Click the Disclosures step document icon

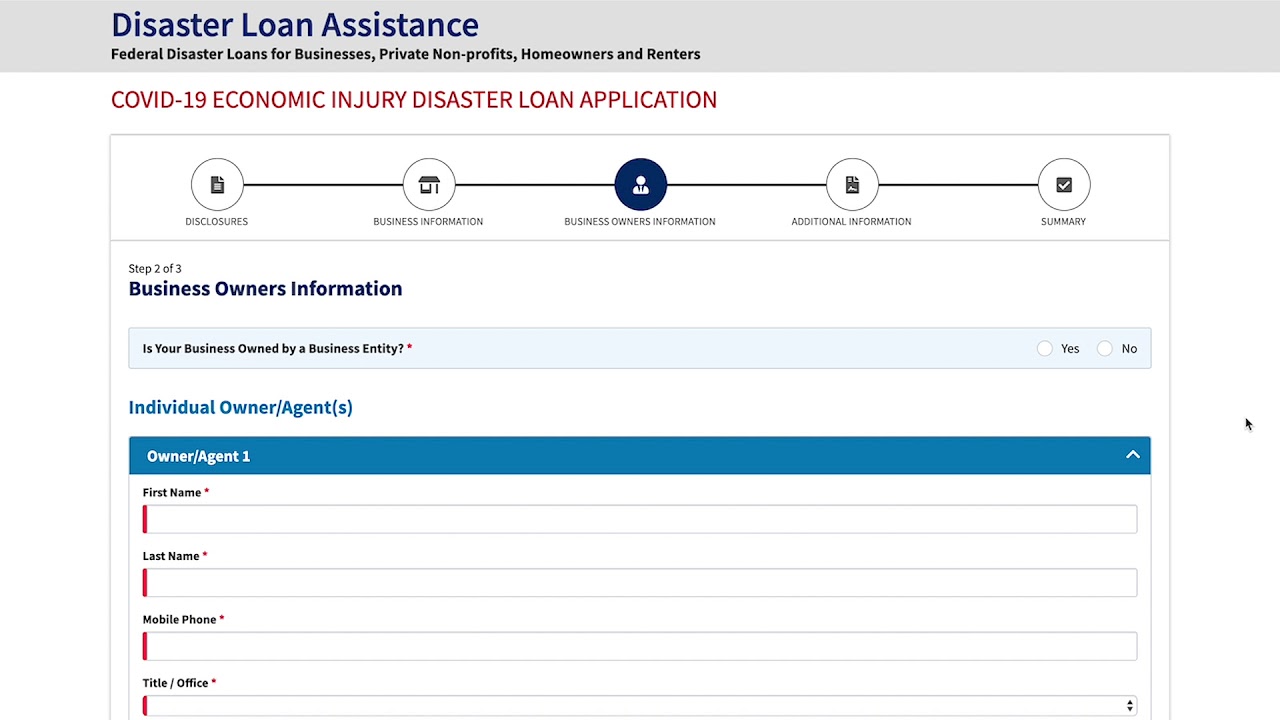(217, 185)
